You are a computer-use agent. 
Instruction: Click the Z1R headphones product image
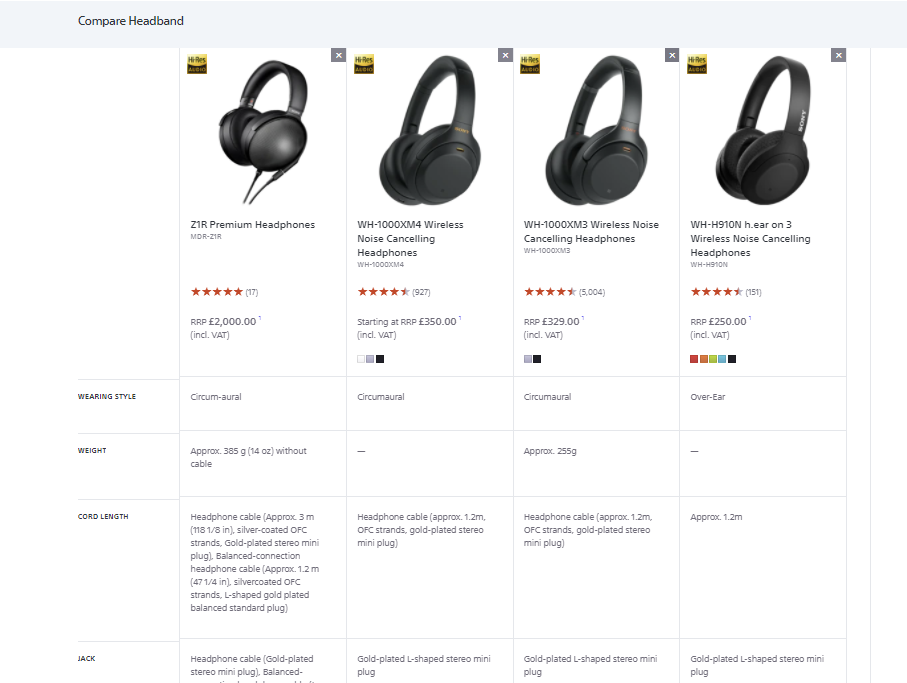(263, 132)
